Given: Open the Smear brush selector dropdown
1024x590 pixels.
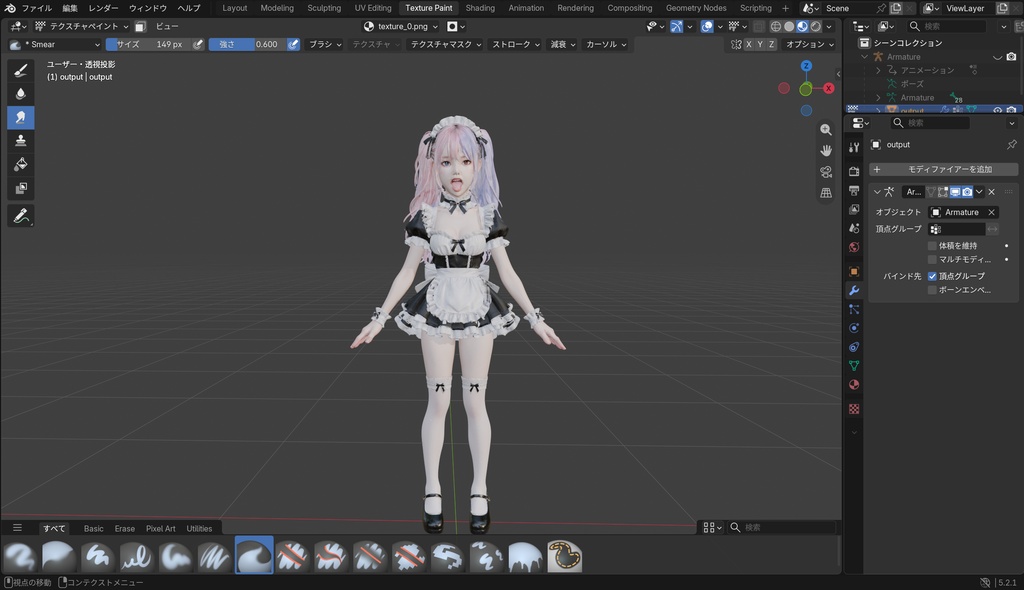Looking at the screenshot, I should pos(55,44).
